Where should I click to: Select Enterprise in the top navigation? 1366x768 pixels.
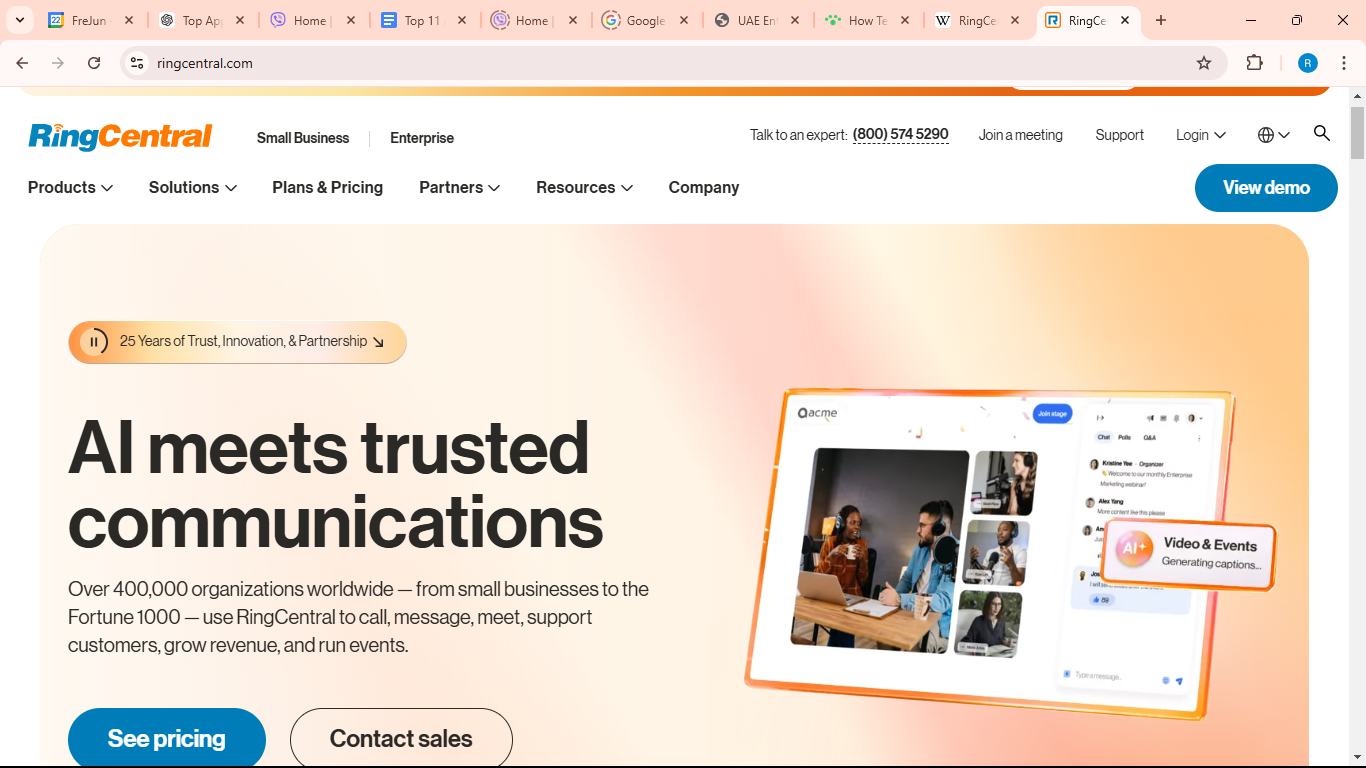(x=421, y=138)
